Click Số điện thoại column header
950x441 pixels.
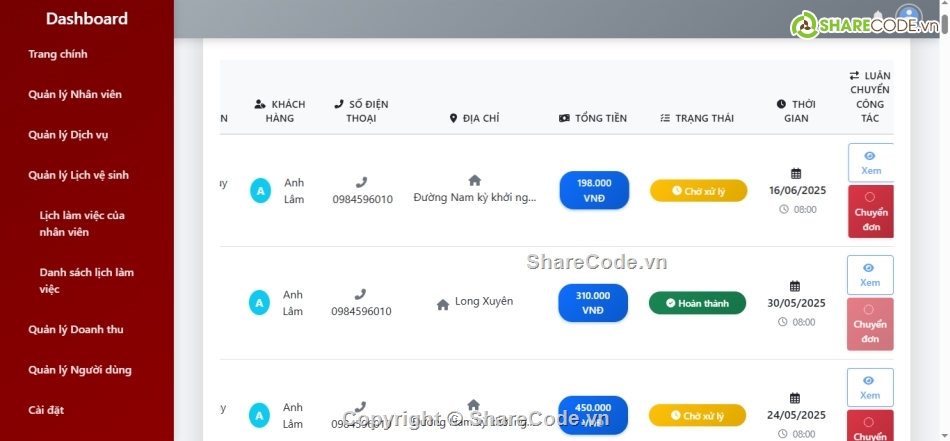pos(361,111)
